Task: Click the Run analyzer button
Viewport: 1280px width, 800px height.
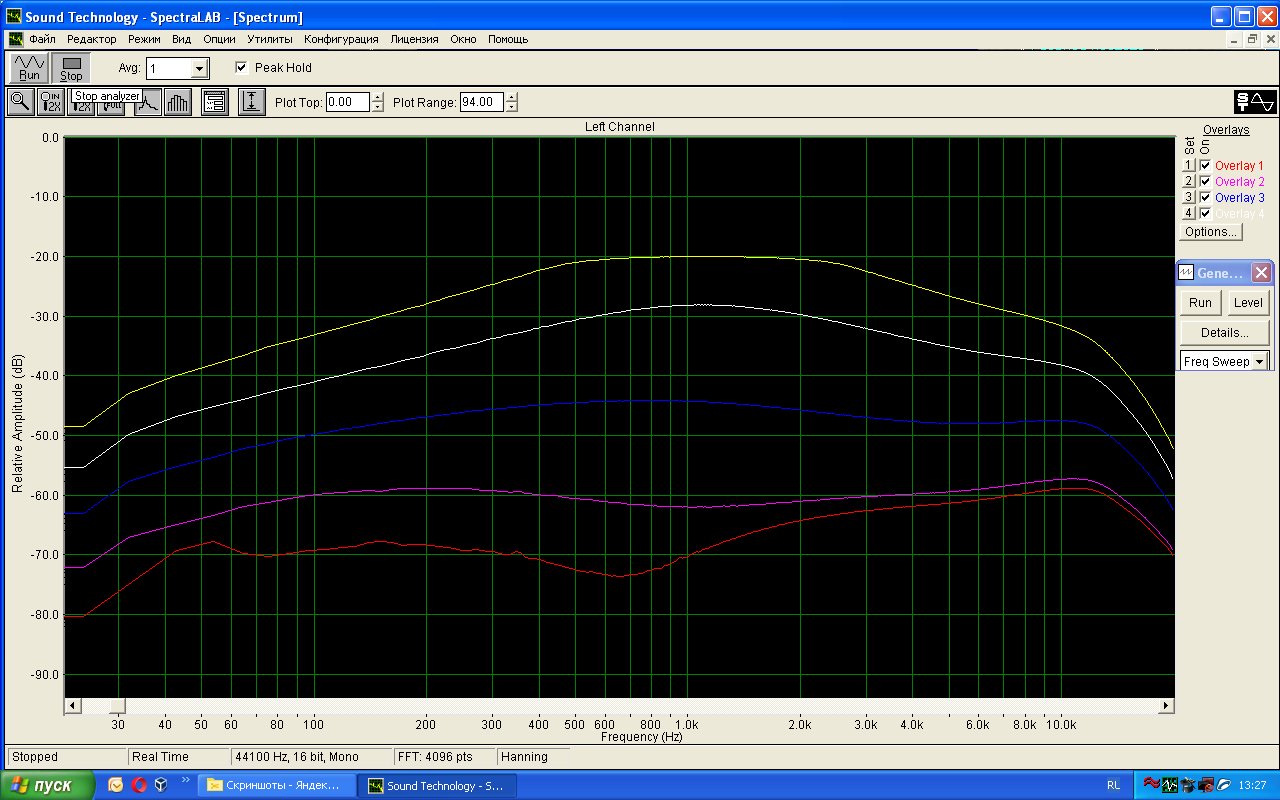Action: point(29,68)
